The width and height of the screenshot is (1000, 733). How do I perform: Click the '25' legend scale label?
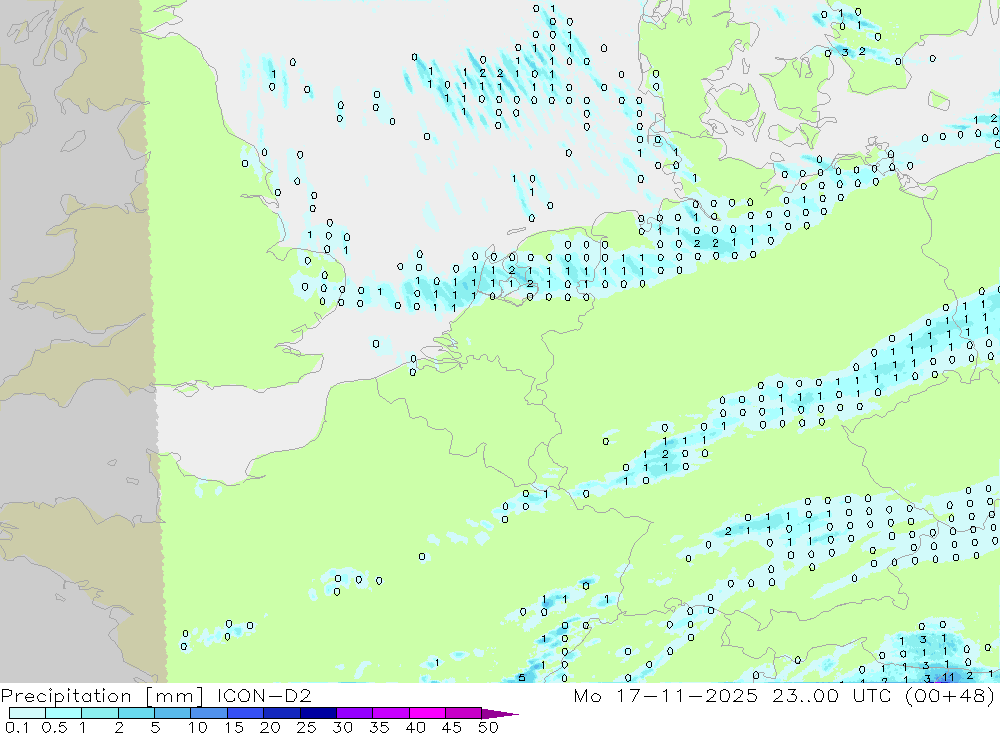(307, 727)
